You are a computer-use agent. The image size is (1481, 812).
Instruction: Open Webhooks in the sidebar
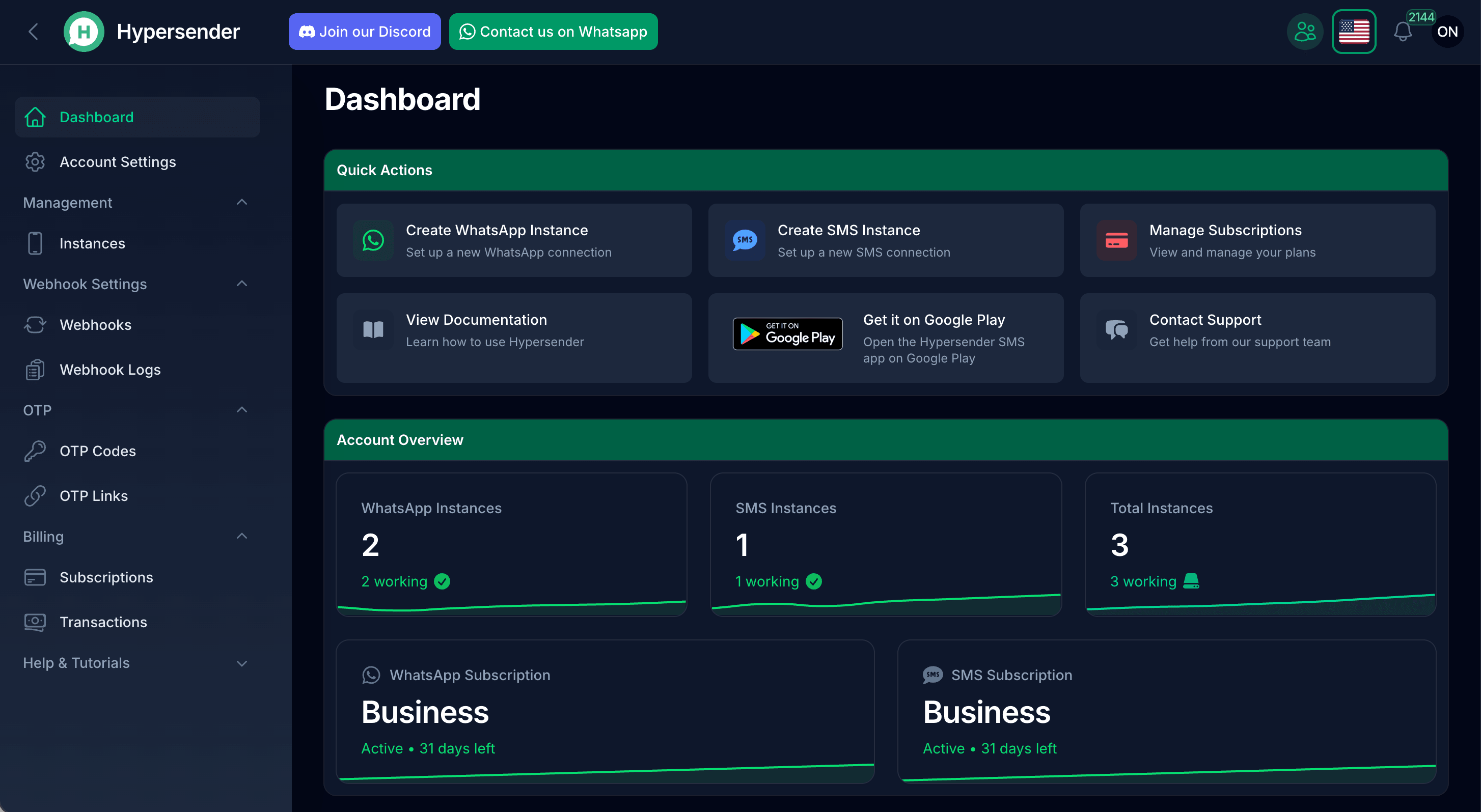pyautogui.click(x=138, y=325)
